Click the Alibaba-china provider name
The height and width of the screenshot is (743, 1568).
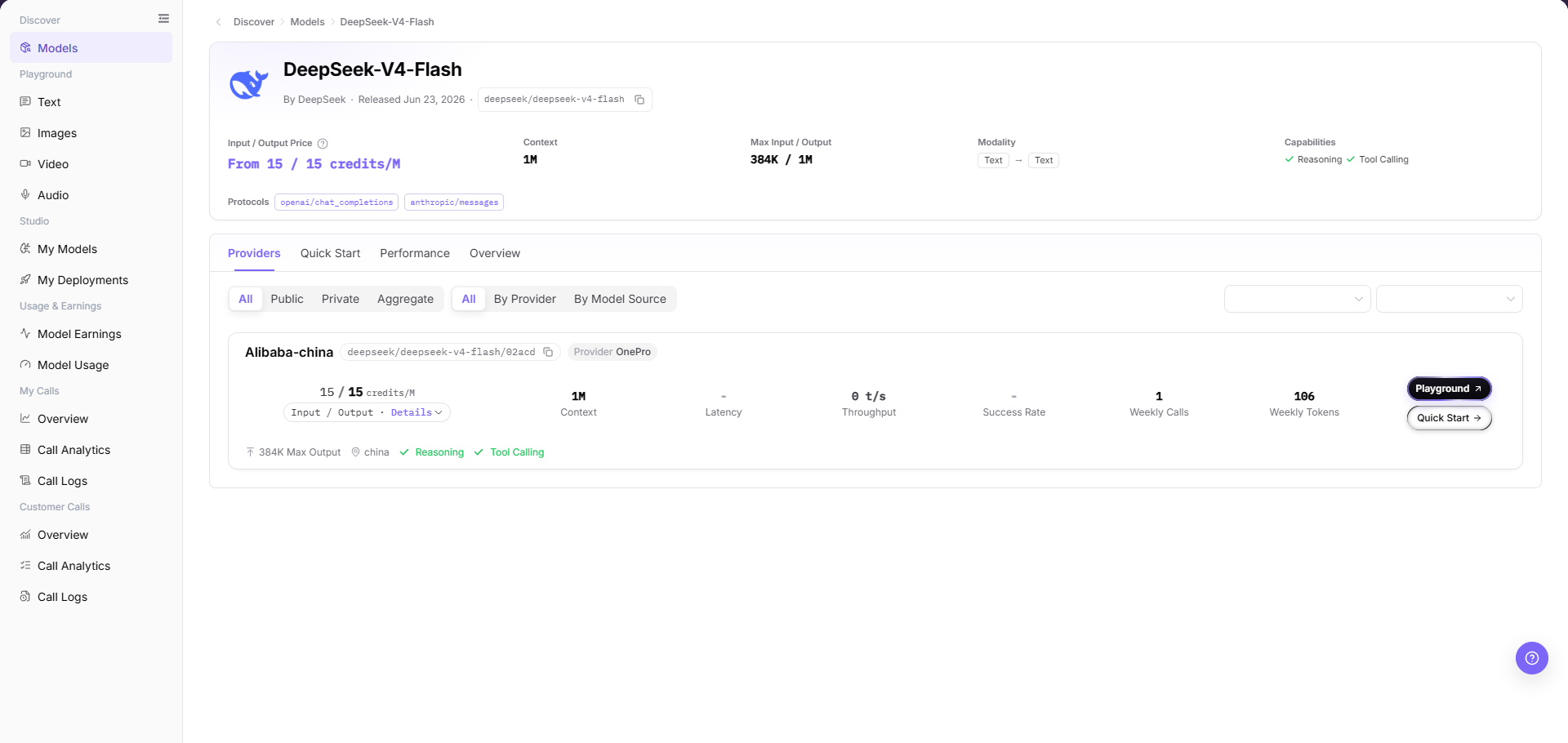tap(289, 352)
